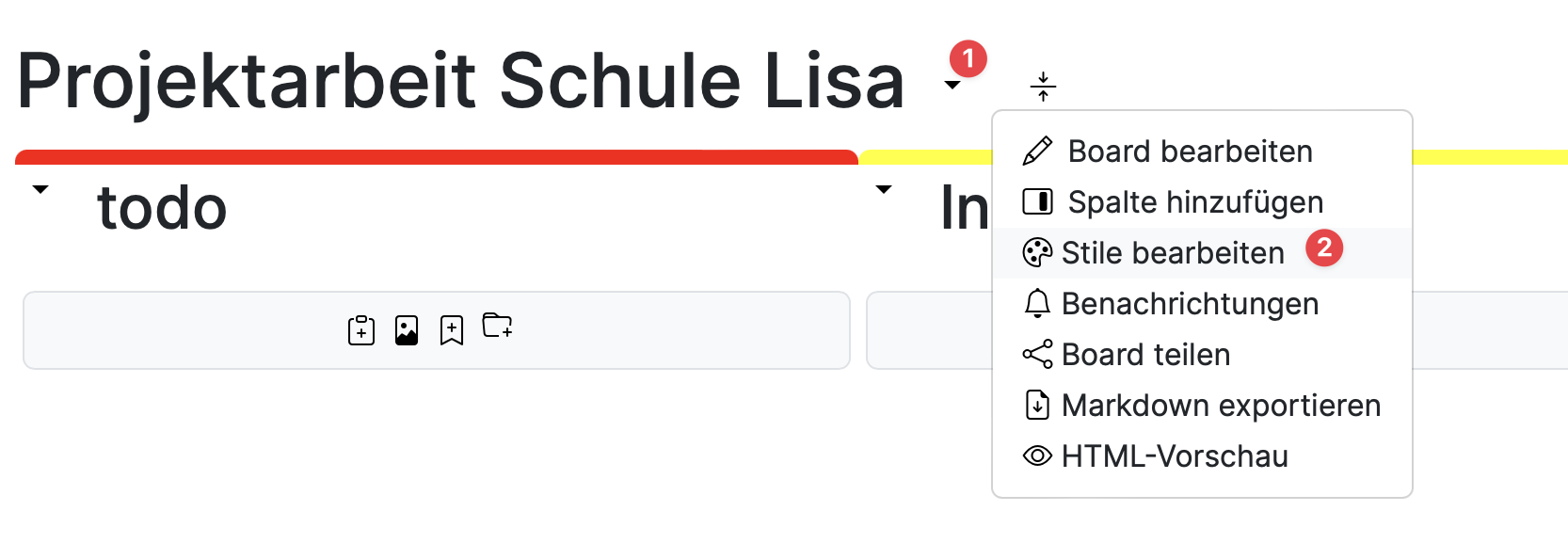Screen dimensions: 1568x559
Task: Click the paste card from clipboard icon
Action: pyautogui.click(x=361, y=328)
